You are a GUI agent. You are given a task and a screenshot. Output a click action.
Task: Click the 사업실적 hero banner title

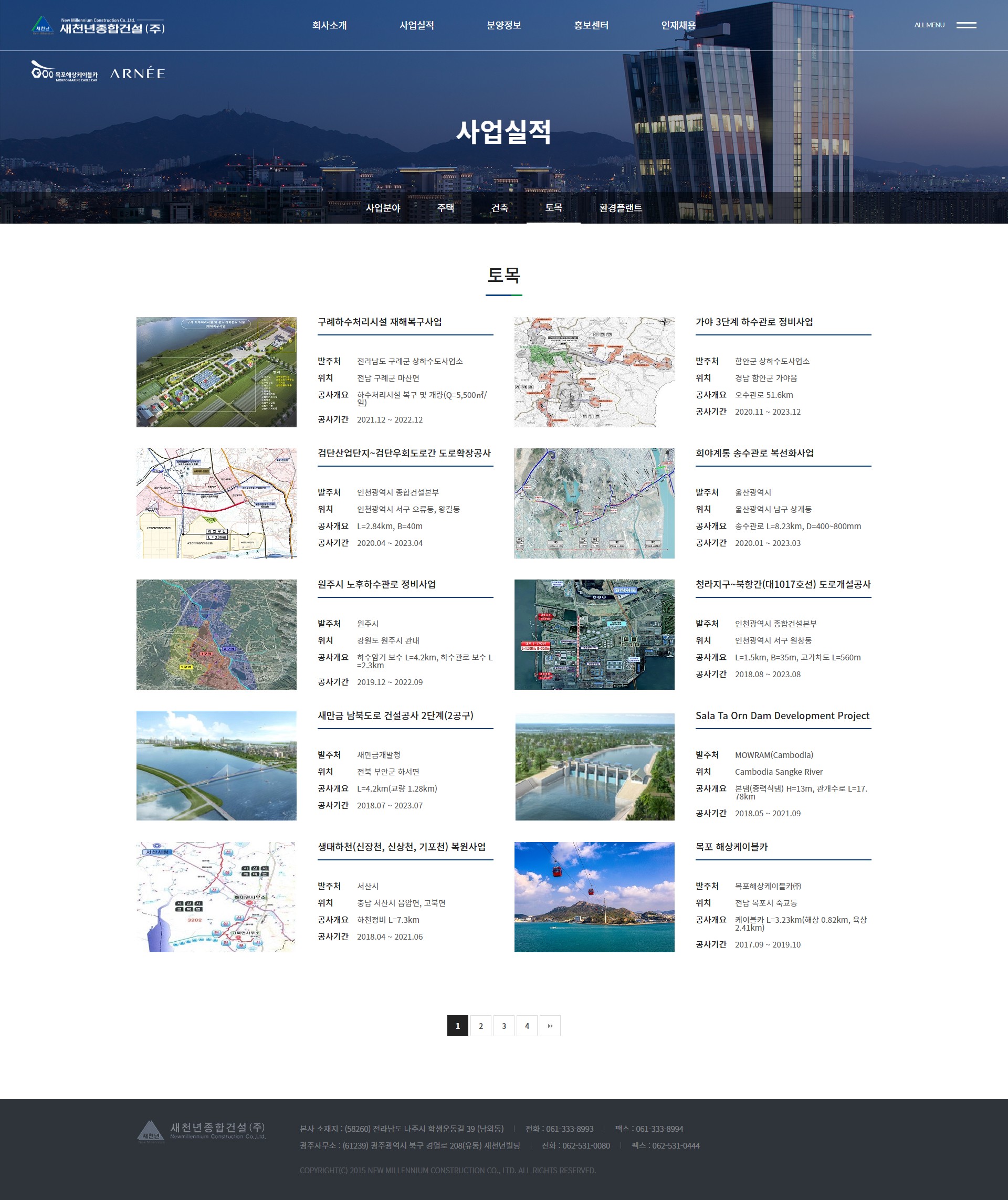pos(504,132)
